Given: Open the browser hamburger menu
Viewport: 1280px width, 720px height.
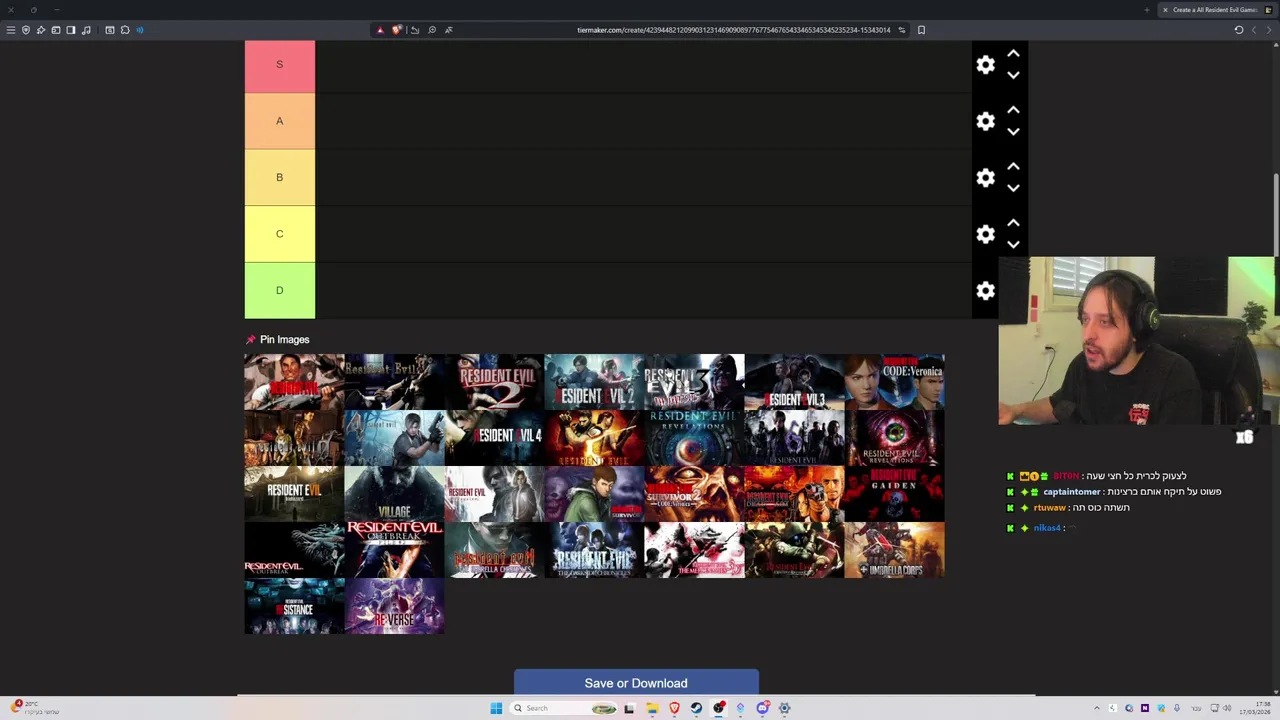Looking at the screenshot, I should (x=11, y=30).
